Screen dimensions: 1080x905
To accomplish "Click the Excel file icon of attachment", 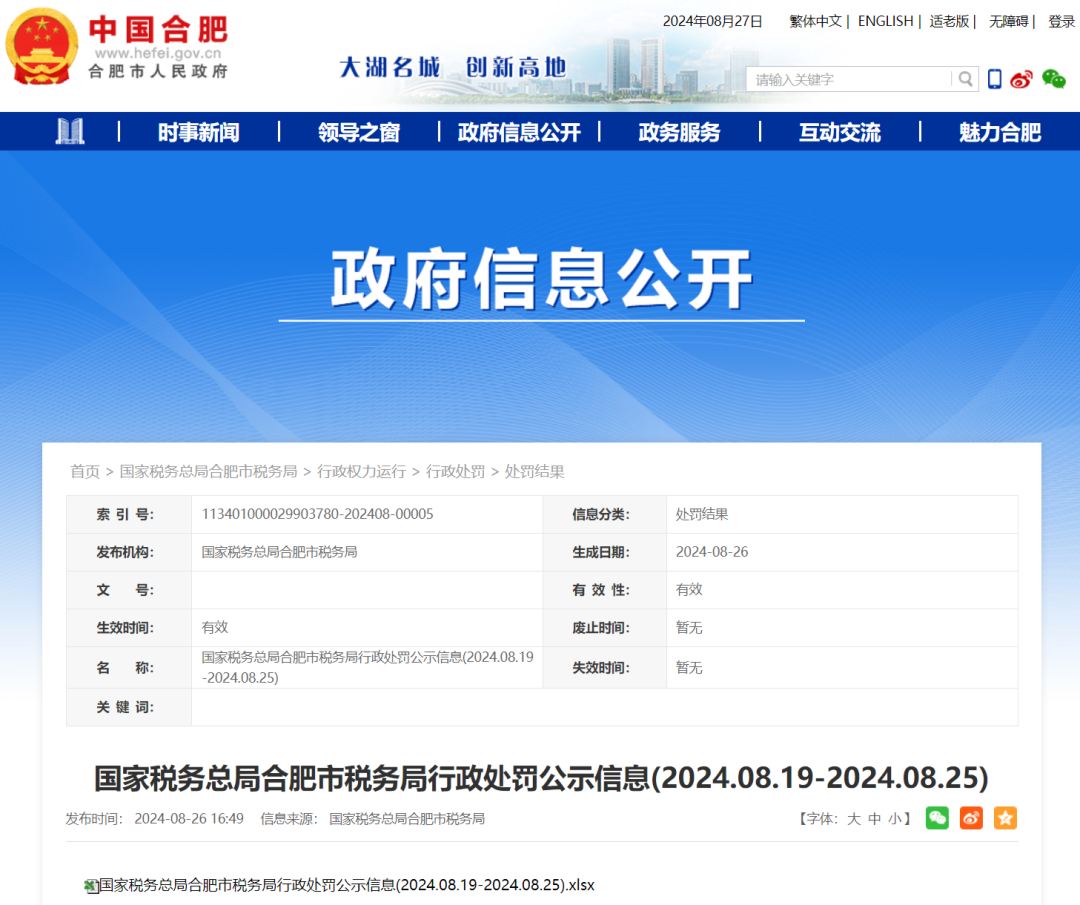I will pos(91,886).
